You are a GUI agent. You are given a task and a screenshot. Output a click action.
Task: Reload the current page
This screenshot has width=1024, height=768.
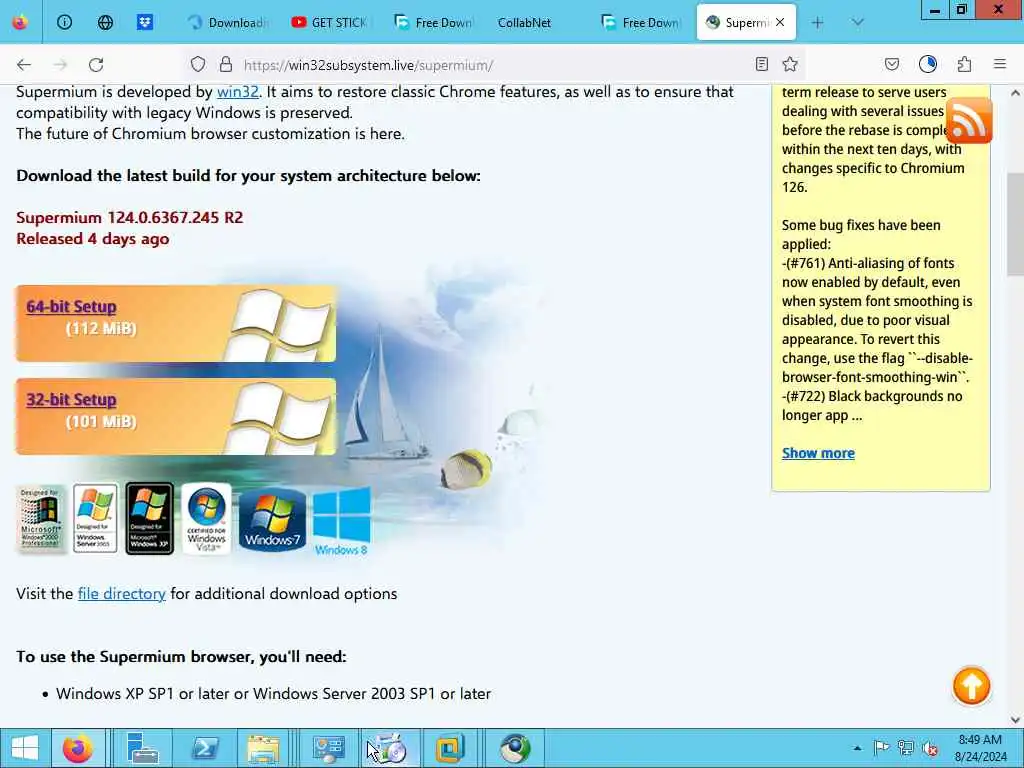(x=96, y=65)
